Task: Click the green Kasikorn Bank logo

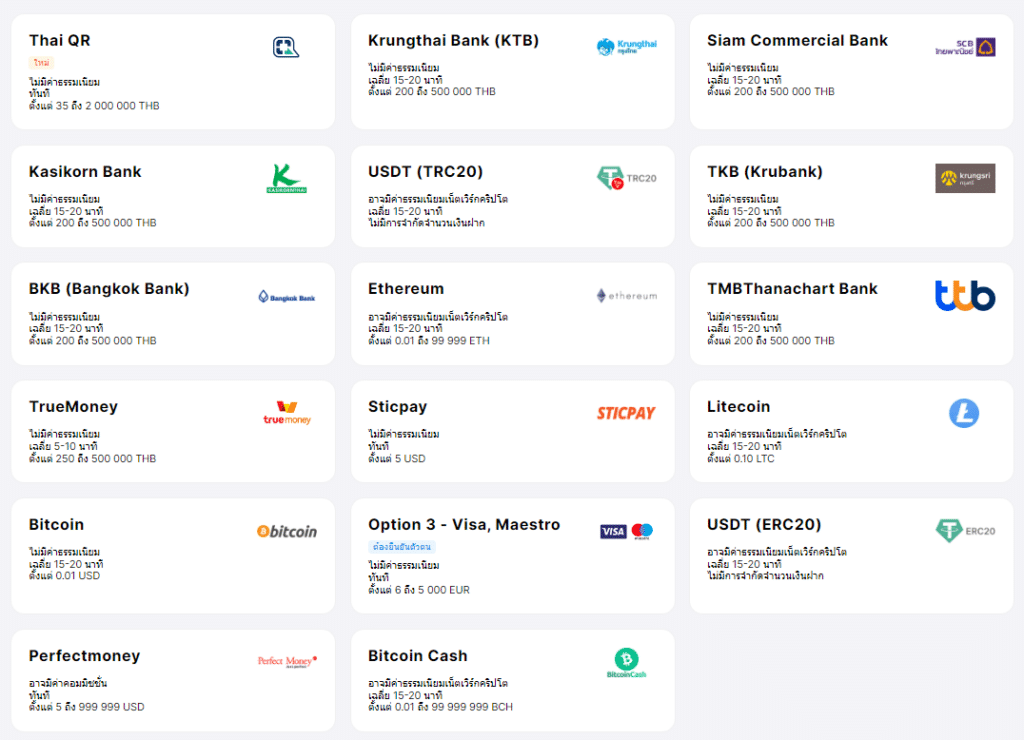Action: pyautogui.click(x=287, y=178)
